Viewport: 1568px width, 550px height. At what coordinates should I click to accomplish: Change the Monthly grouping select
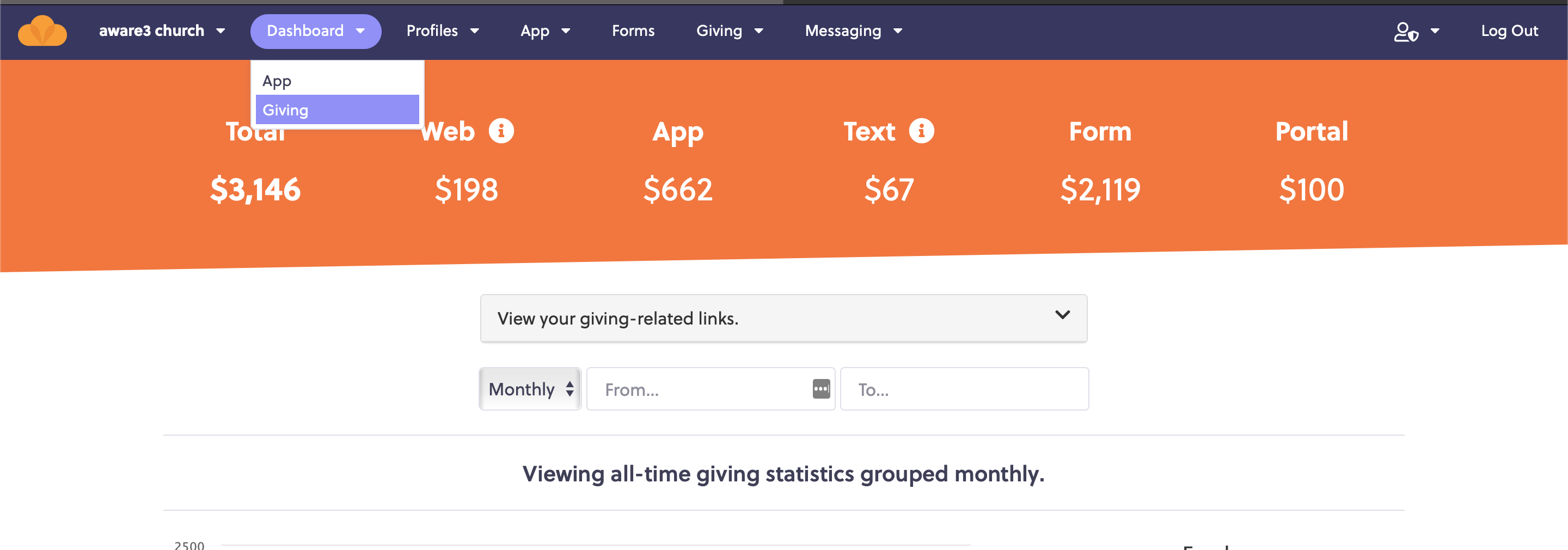(530, 389)
